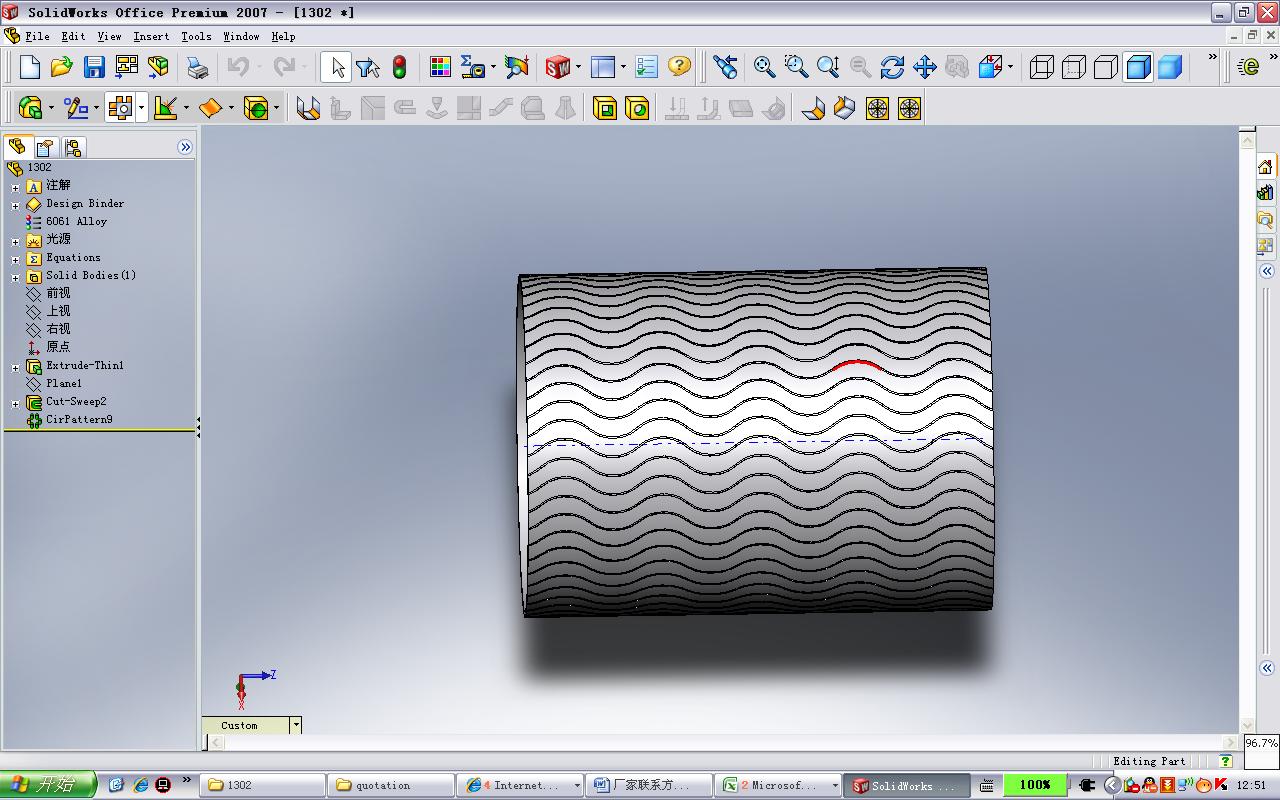Create a new document with New icon
Screen dimensions: 1280x800
coord(30,67)
